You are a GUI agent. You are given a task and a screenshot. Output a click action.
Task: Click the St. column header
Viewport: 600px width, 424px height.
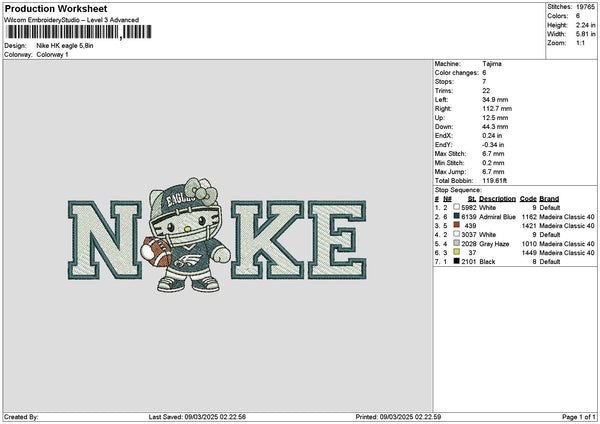(472, 199)
